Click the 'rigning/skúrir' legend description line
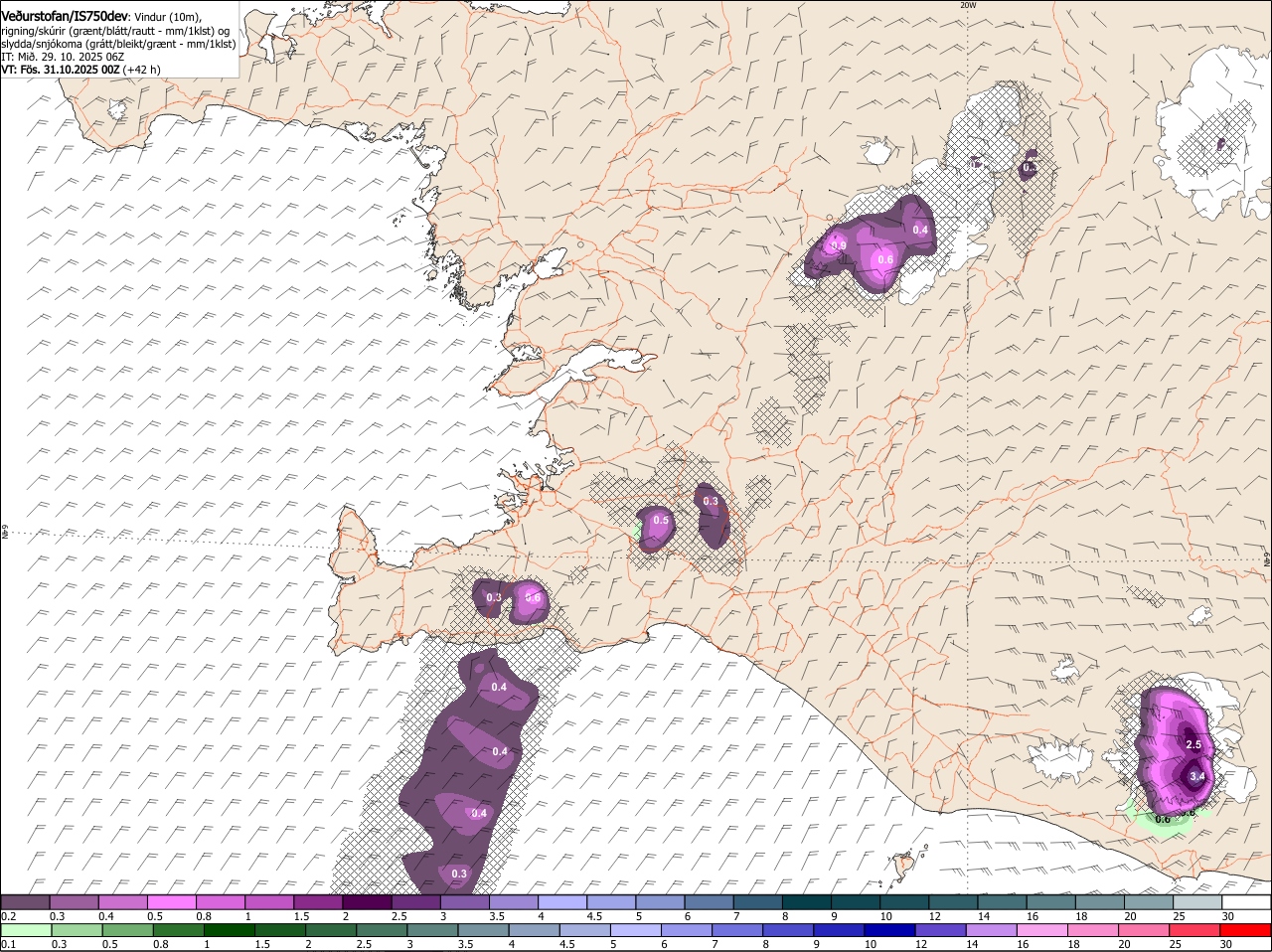 pos(115,30)
